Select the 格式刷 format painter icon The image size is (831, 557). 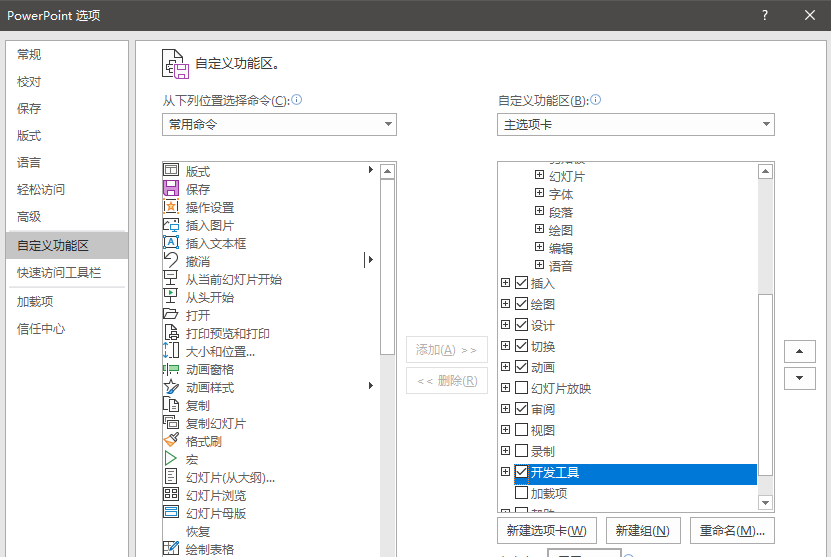tap(171, 440)
